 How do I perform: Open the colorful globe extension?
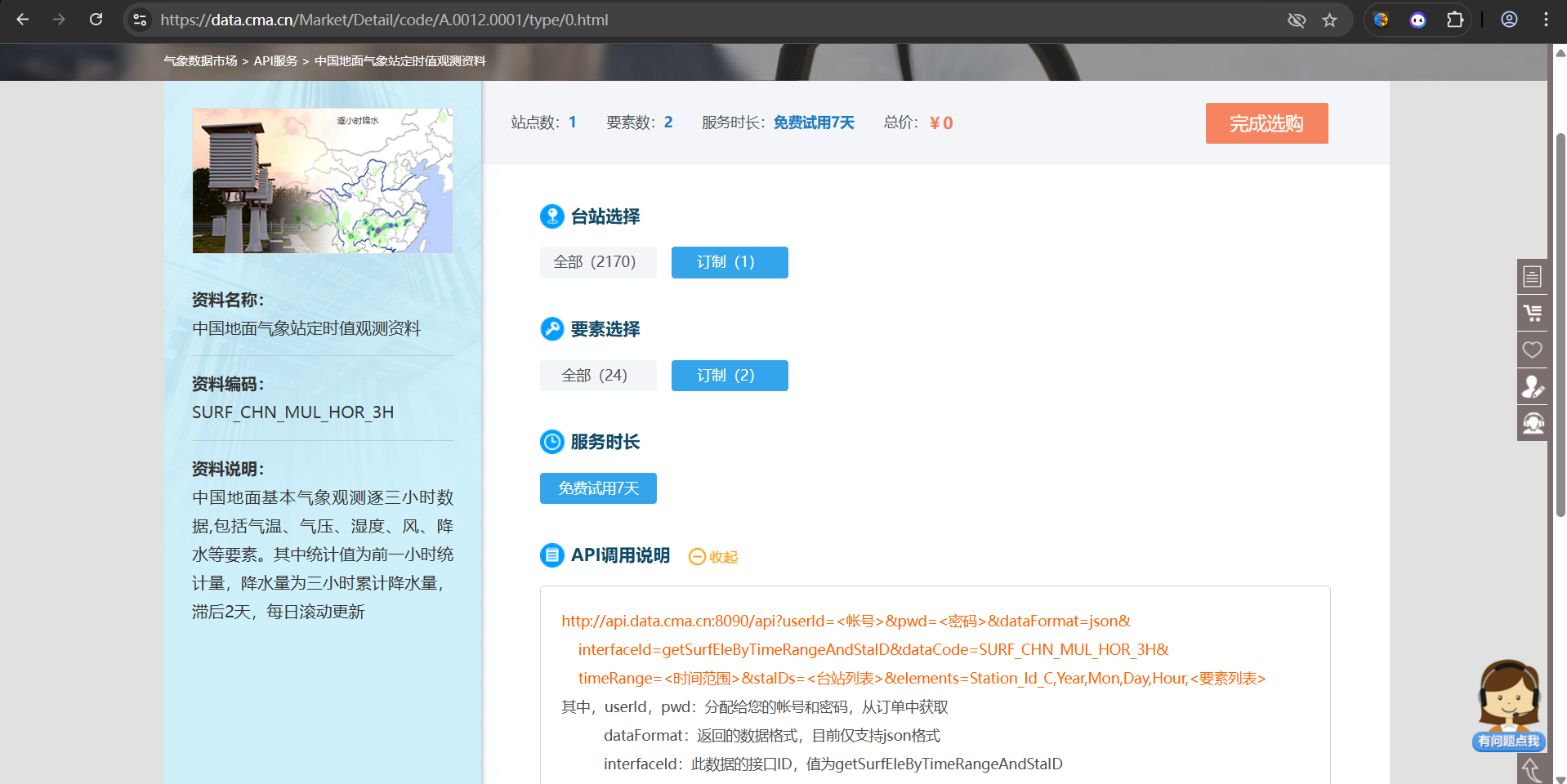(1382, 20)
